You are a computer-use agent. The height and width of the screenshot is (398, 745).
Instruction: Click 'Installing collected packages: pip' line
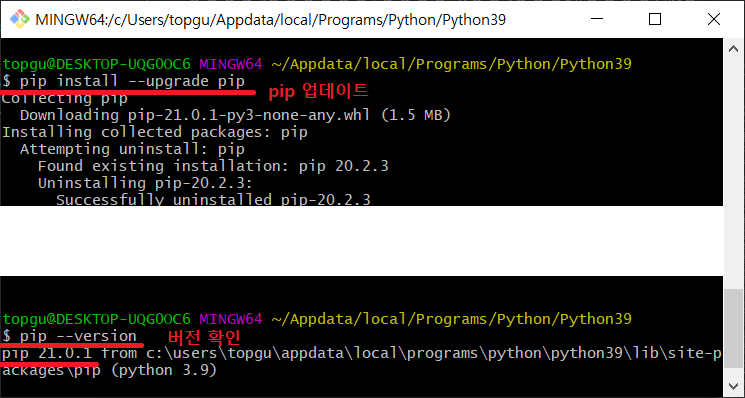[155, 132]
